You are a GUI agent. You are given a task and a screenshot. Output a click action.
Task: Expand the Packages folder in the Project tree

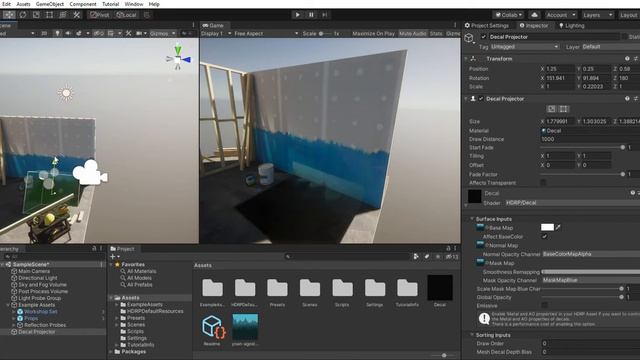point(111,351)
